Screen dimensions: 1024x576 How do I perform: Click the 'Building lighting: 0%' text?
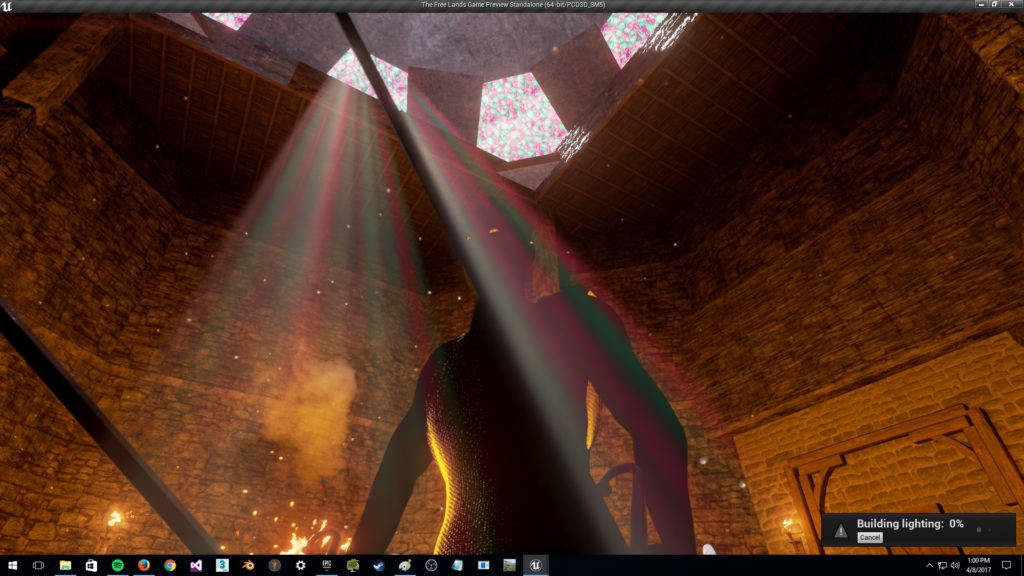[x=910, y=524]
